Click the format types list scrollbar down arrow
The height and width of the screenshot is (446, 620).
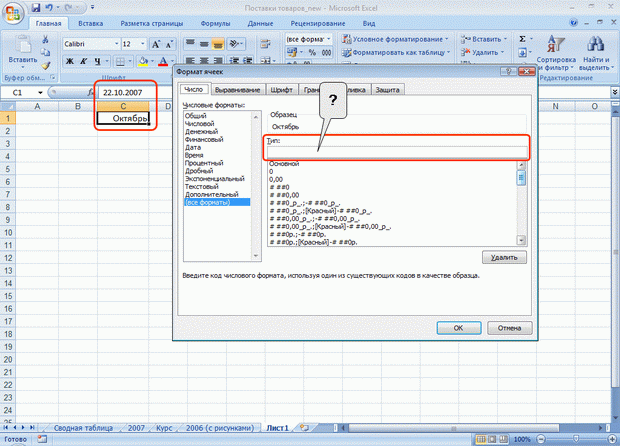522,240
